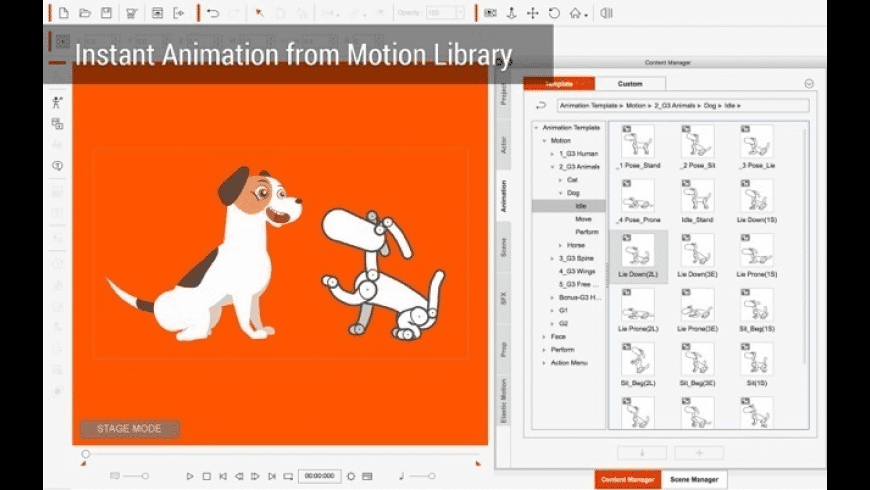Jump to the start frame

click(x=222, y=476)
